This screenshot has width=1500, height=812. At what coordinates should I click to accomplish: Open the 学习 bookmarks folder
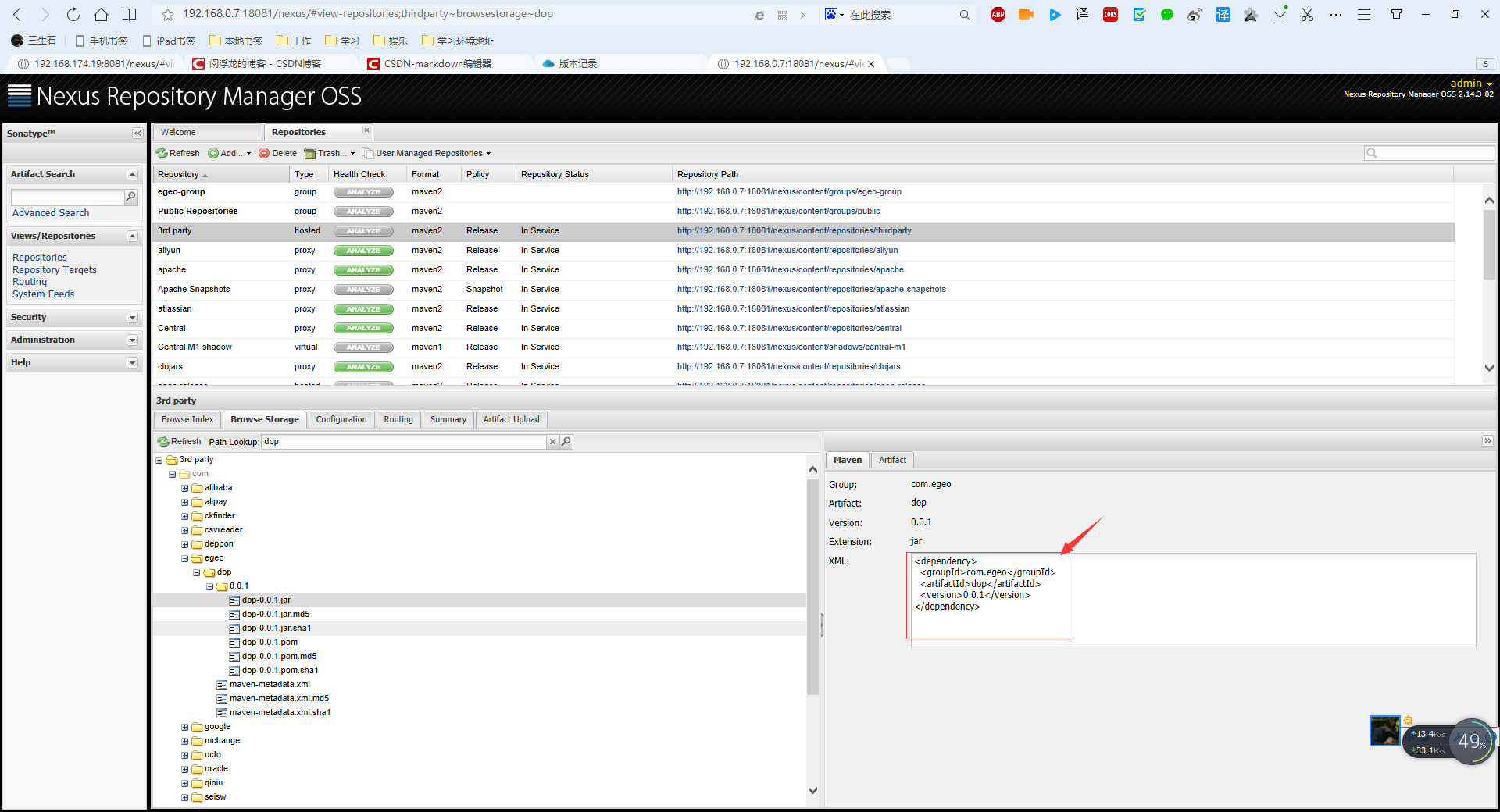(343, 41)
